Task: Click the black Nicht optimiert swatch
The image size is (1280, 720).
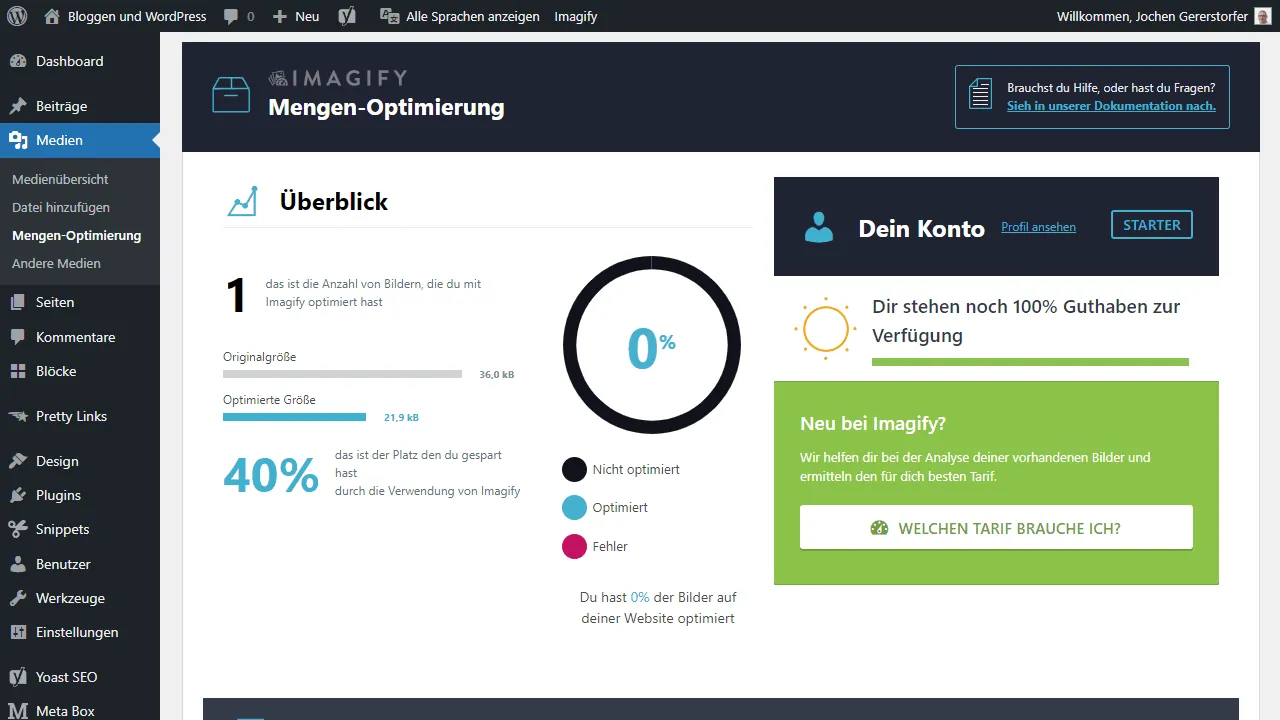Action: click(574, 469)
